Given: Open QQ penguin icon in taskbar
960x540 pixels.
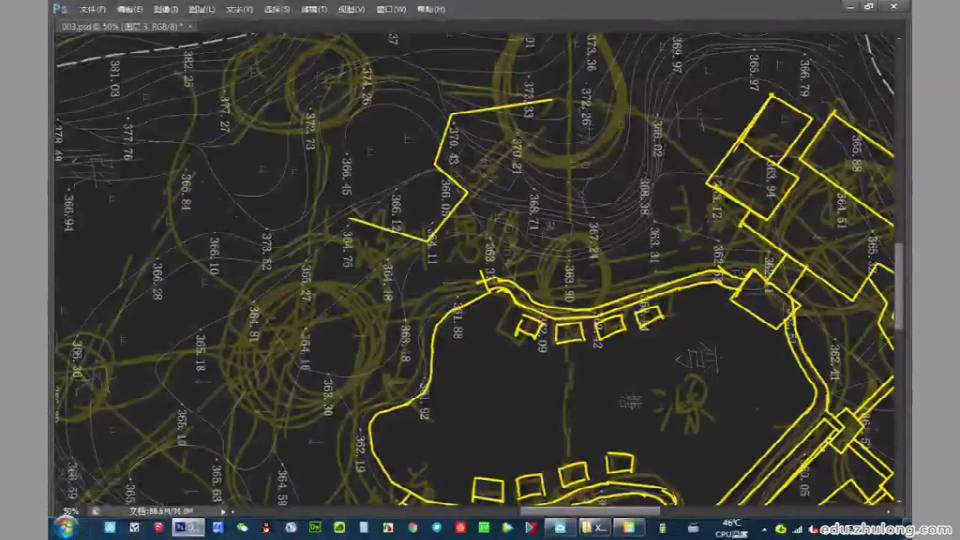Looking at the screenshot, I should tap(266, 527).
